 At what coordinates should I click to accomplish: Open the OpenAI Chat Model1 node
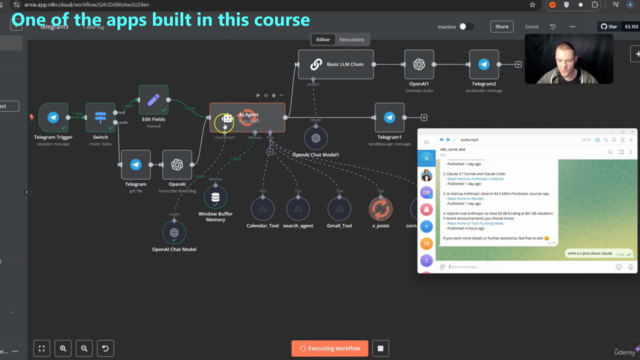tap(316, 138)
